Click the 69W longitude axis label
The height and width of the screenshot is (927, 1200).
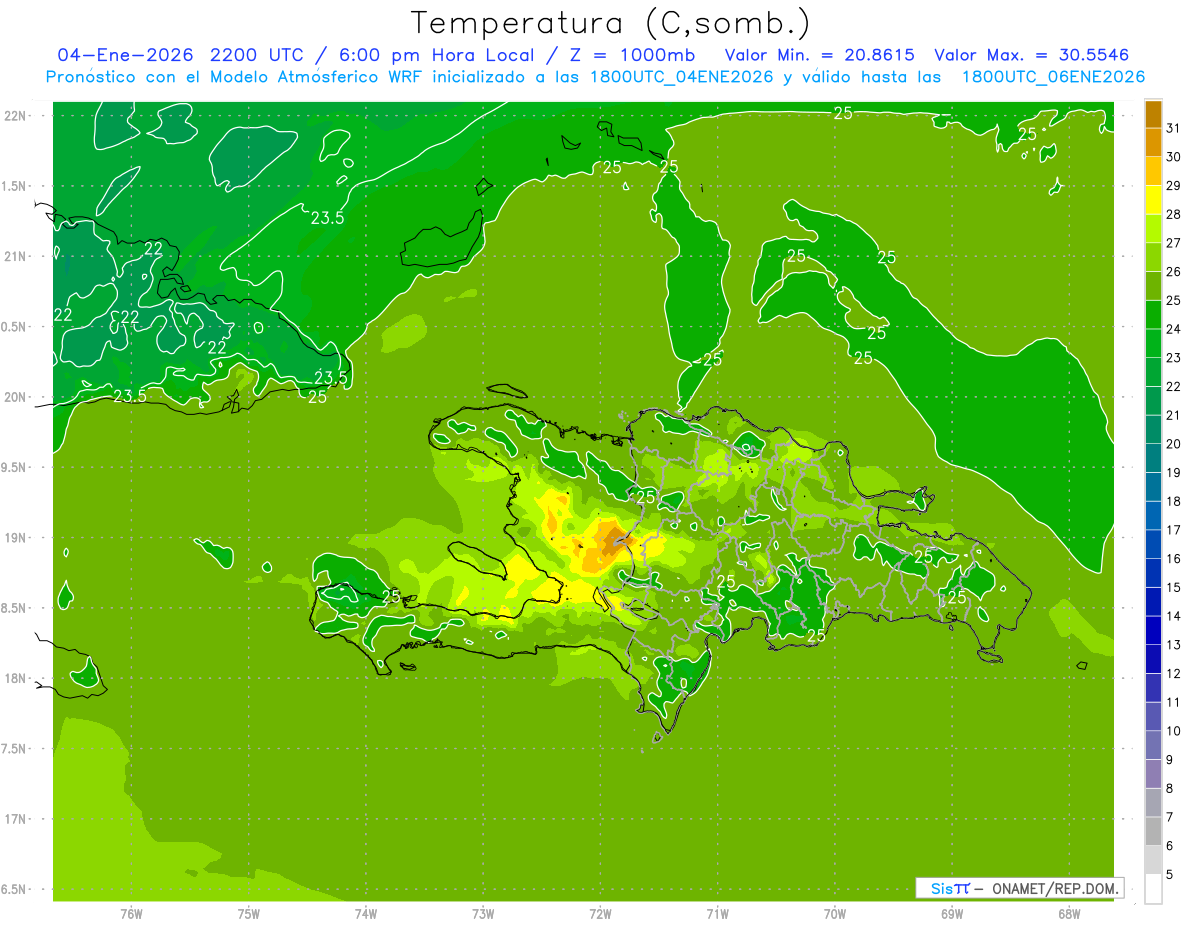point(952,913)
